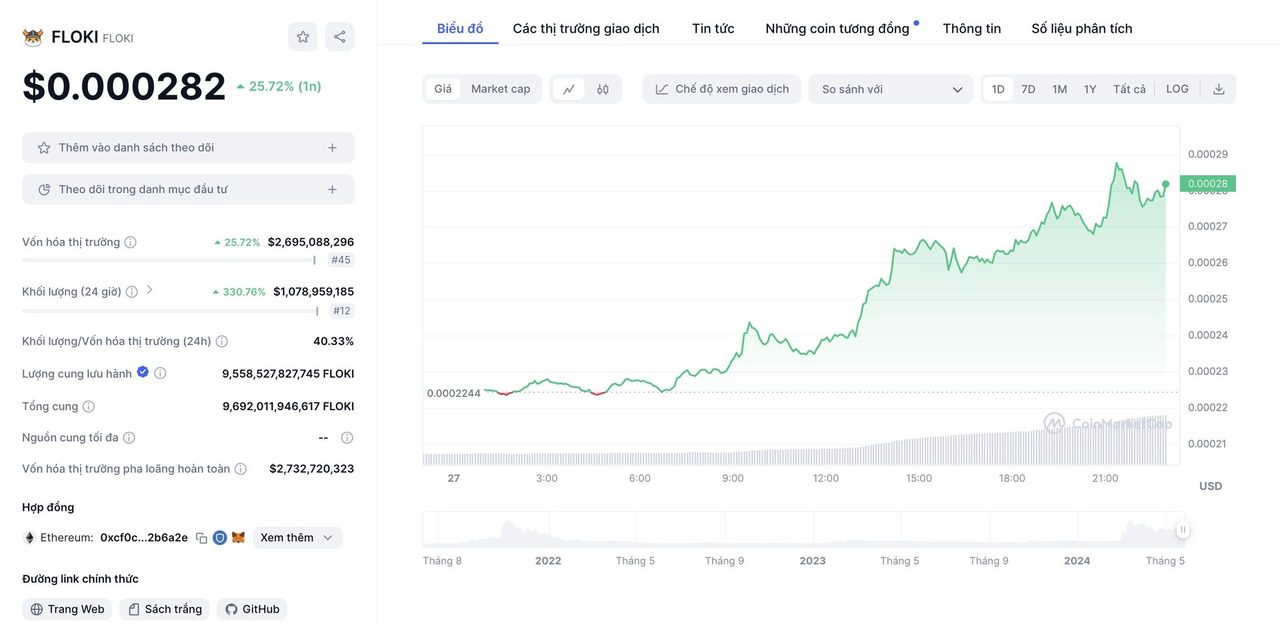Viewport: 1280px width, 624px height.
Task: Copy the Ethereum contract address
Action: click(x=201, y=538)
